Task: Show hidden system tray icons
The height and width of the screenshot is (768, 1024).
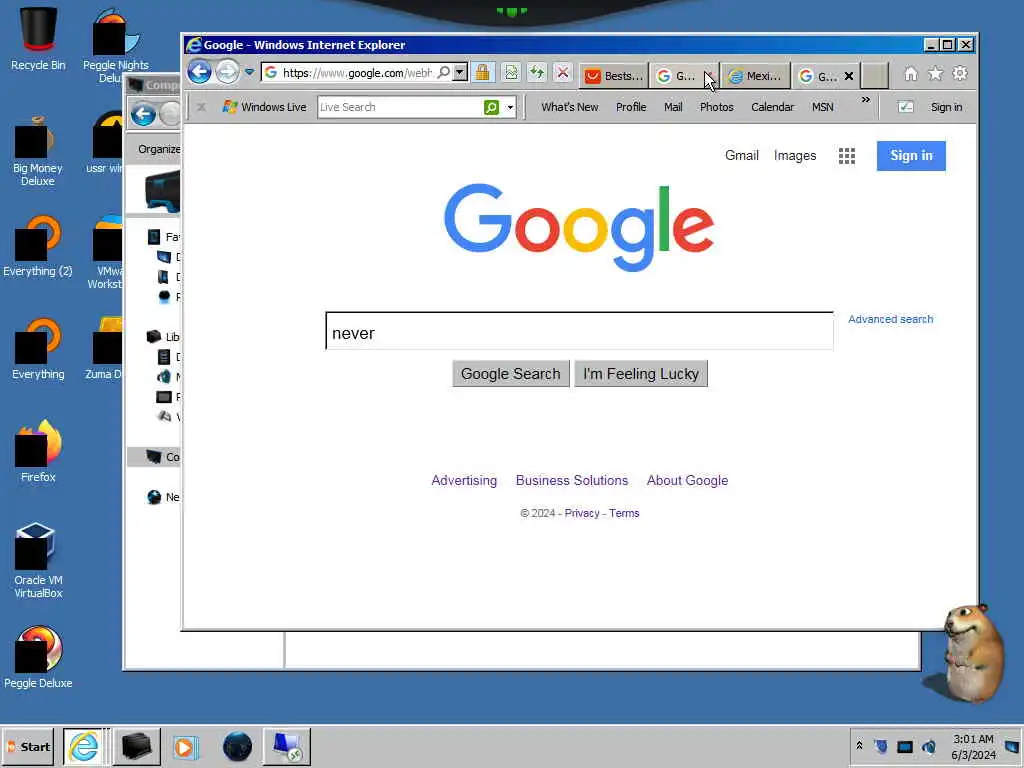Action: point(859,746)
